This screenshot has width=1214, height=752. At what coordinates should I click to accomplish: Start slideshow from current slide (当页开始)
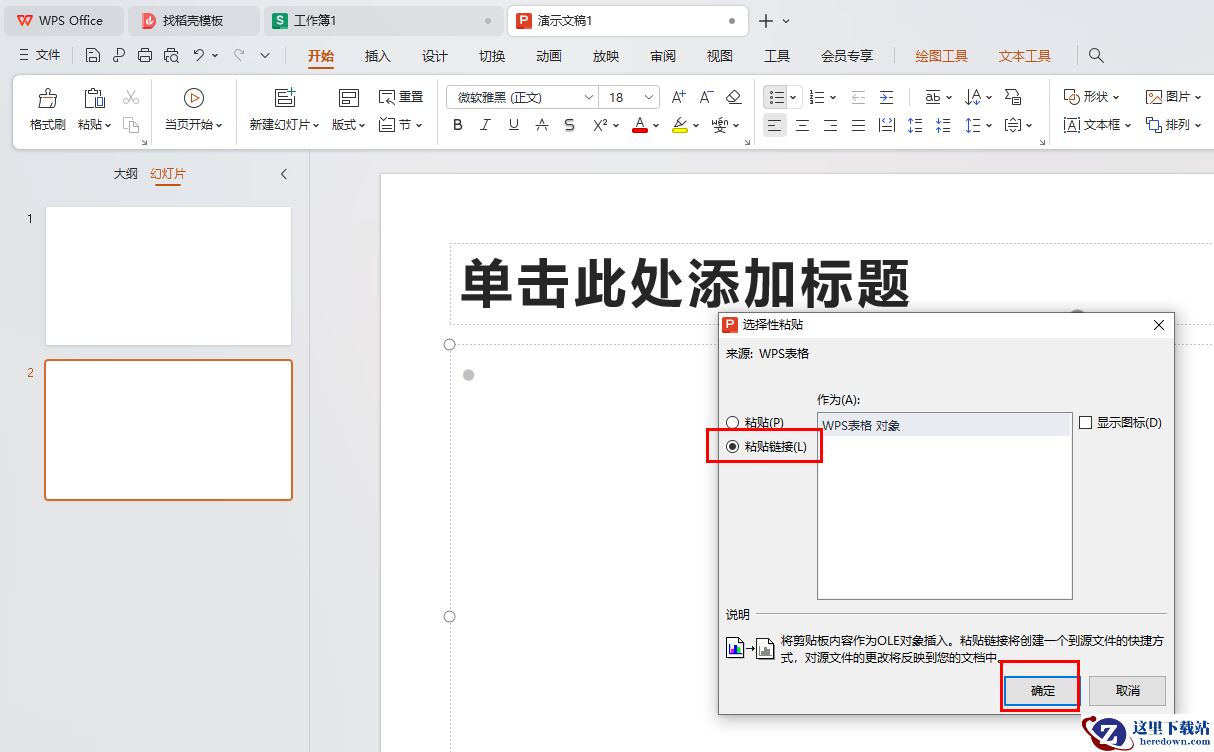point(193,110)
